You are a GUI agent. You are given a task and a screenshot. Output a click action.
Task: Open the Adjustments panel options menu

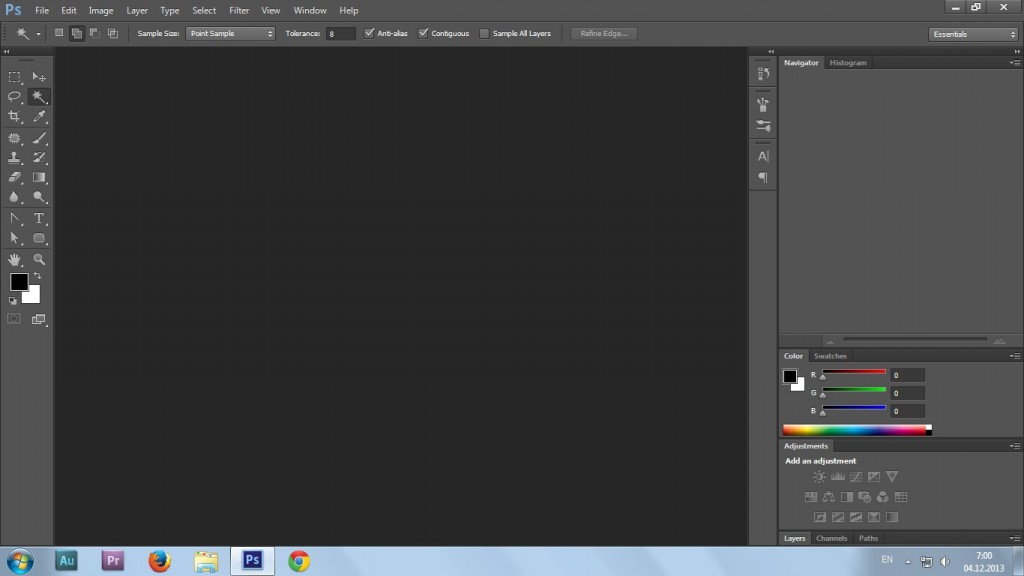(1015, 446)
